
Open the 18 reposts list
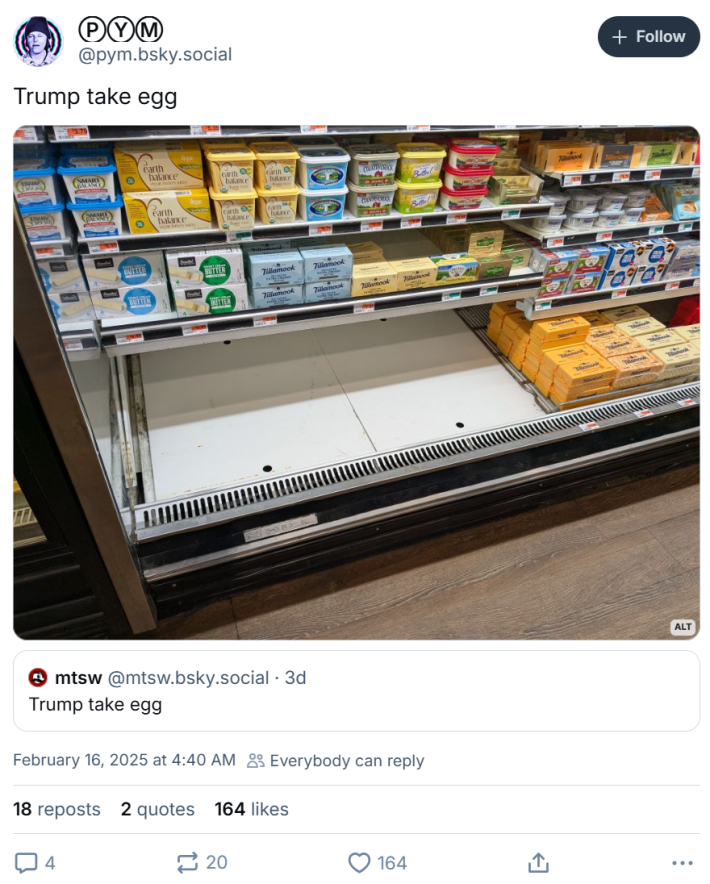point(57,809)
